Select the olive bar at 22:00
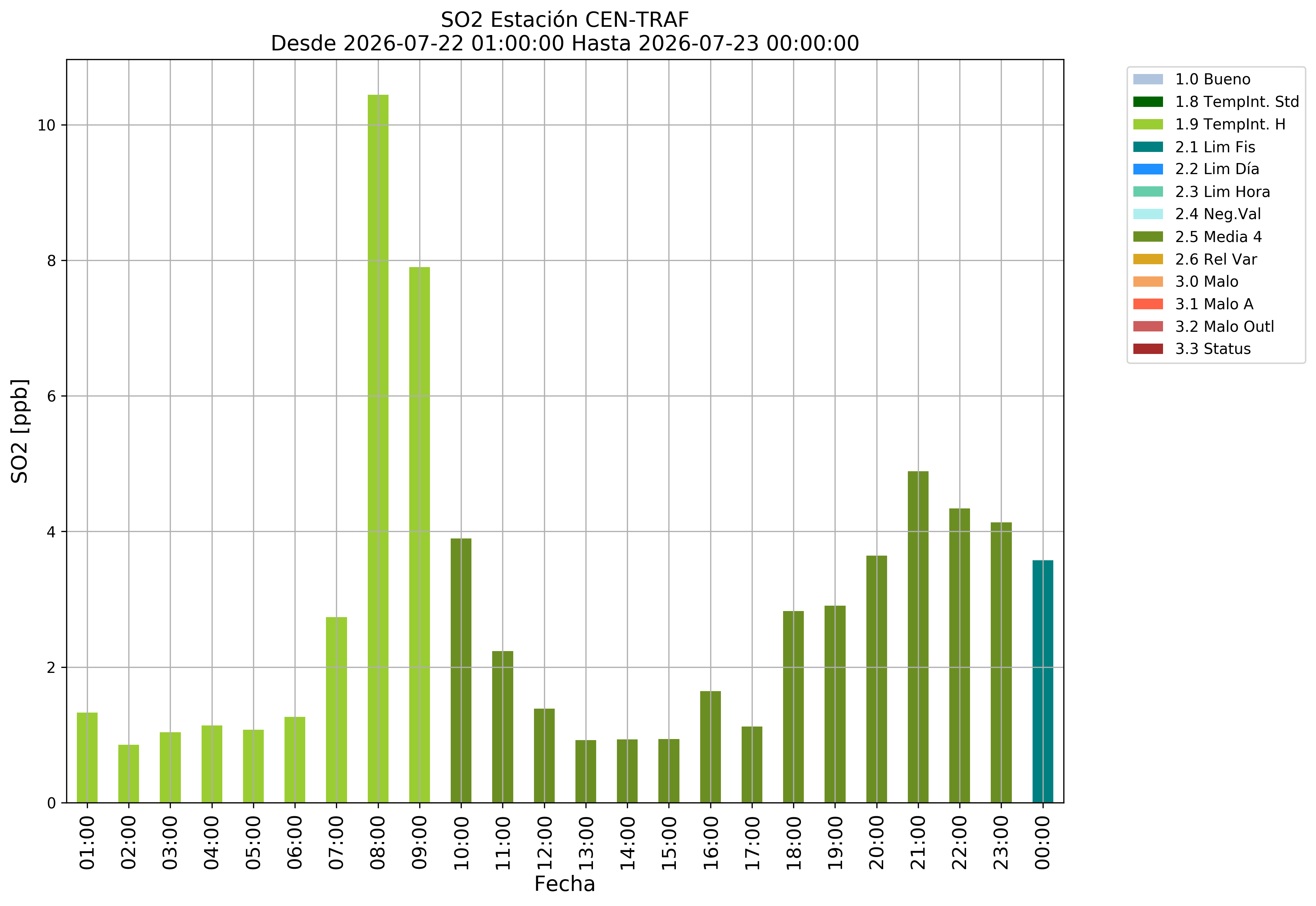The height and width of the screenshot is (906, 1316). click(x=960, y=656)
